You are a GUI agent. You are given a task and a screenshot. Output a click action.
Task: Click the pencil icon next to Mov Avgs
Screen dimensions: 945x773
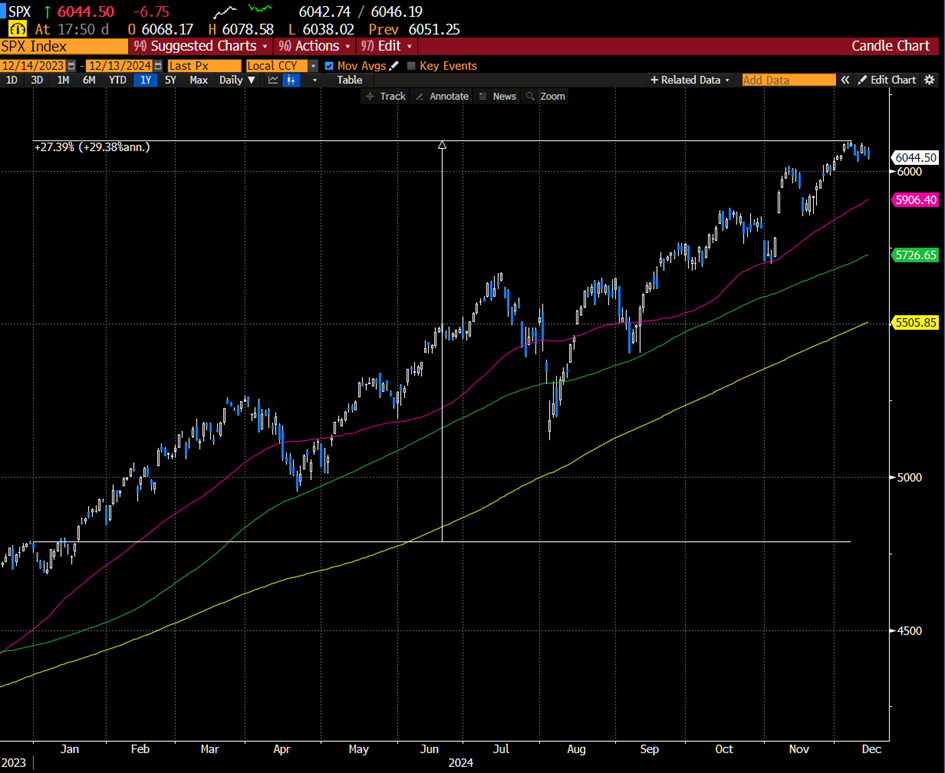click(x=394, y=66)
